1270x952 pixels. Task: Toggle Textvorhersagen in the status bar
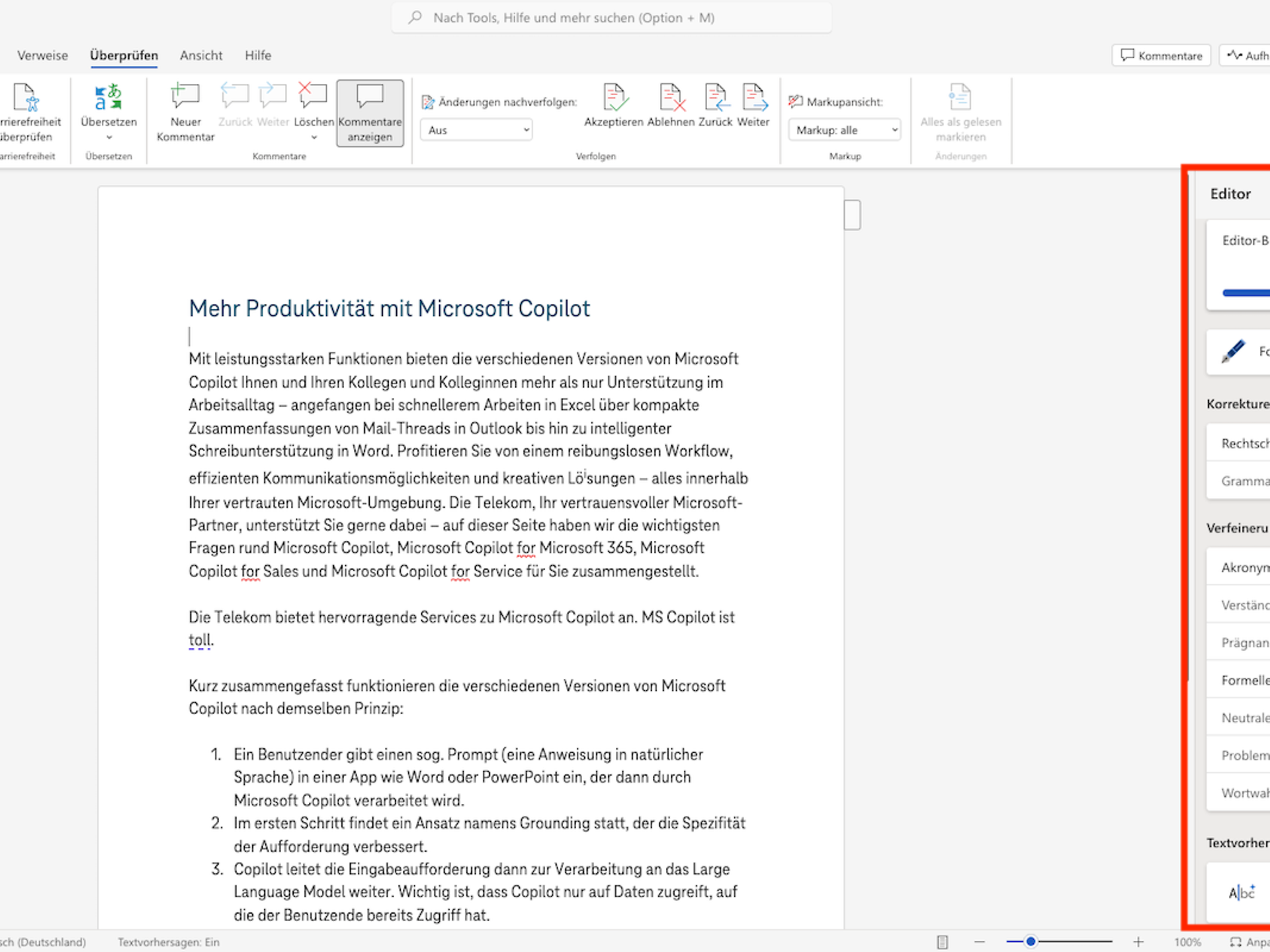[x=167, y=941]
